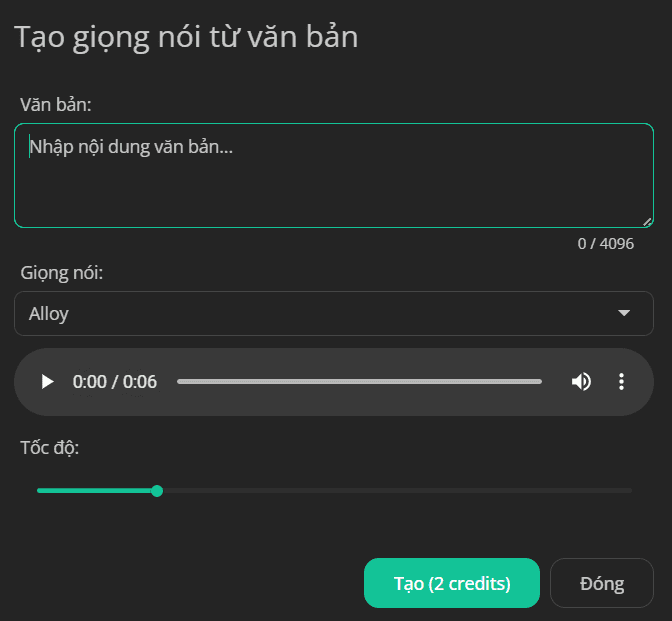The width and height of the screenshot is (672, 621).
Task: Play the Alloy voice sample audio
Action: (47, 381)
